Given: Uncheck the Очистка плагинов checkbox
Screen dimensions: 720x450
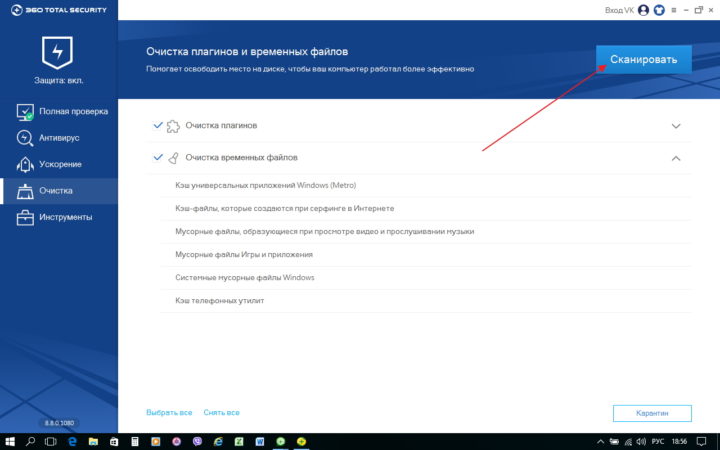Looking at the screenshot, I should (x=158, y=125).
